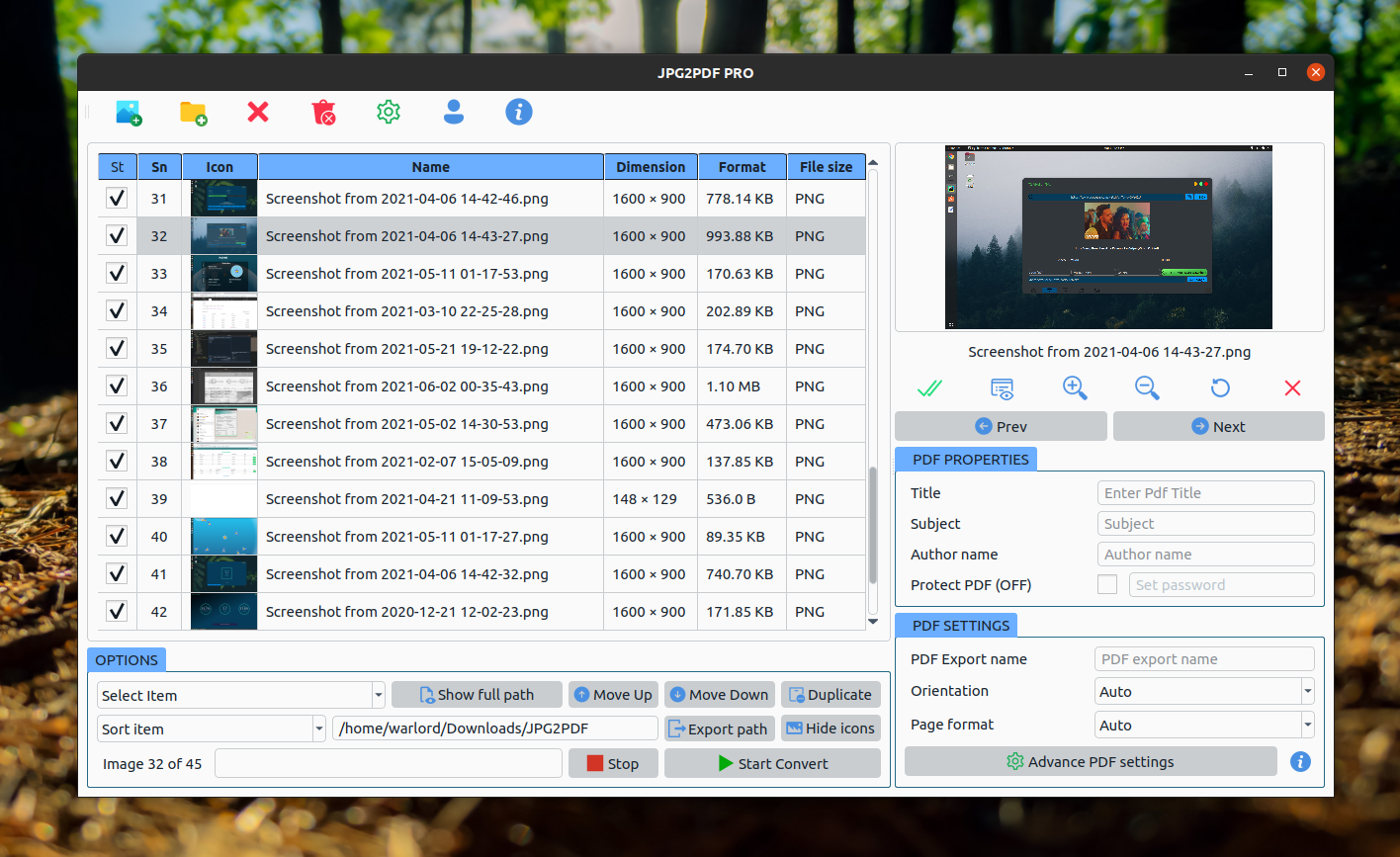The height and width of the screenshot is (857, 1400).
Task: Uncheck the checkbox for row 35
Action: (117, 349)
